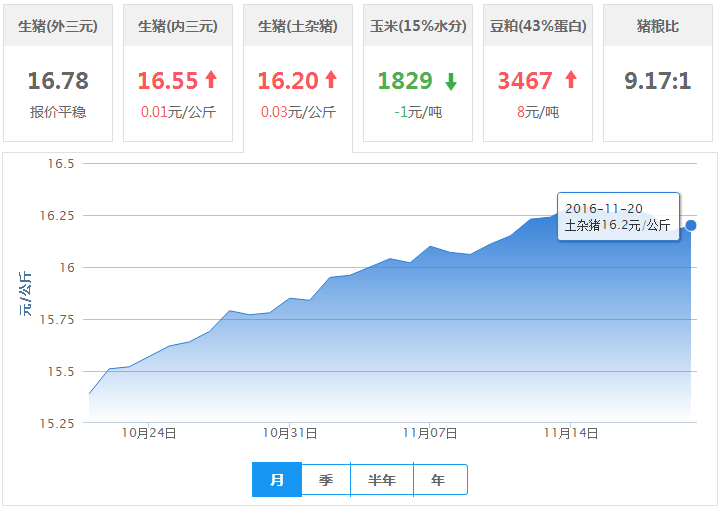Click the red up arrow beside 3467
This screenshot has height=511, width=723.
(x=571, y=80)
